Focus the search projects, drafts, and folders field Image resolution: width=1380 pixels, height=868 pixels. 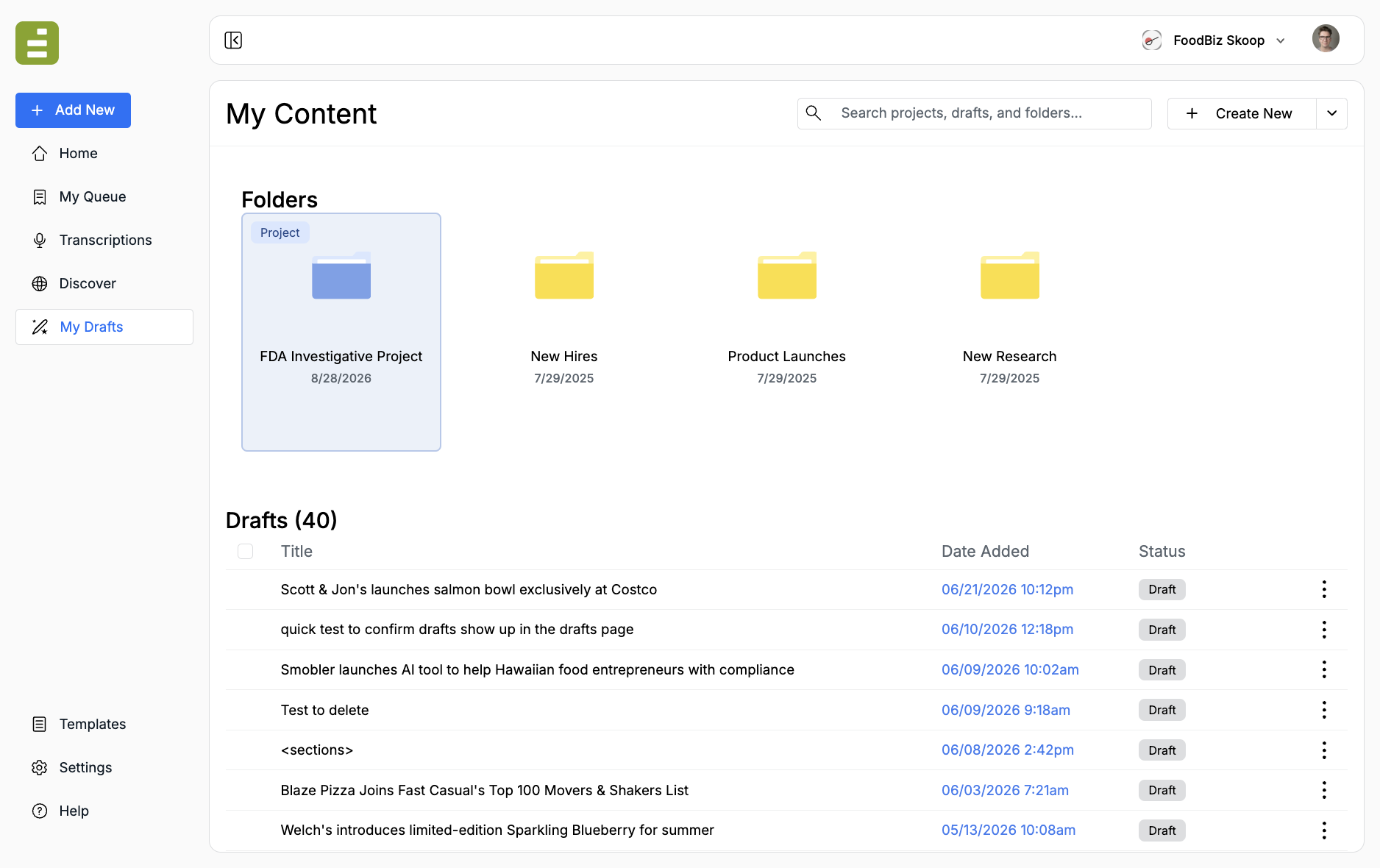pos(974,113)
